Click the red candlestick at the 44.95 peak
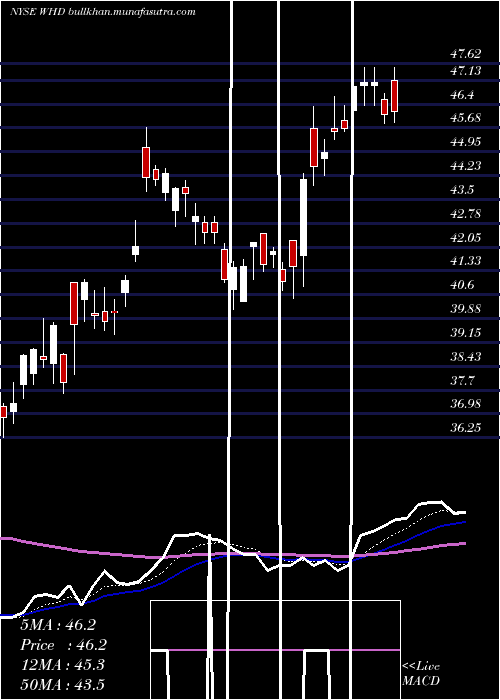Screen dimensions: 500x700 coord(146,162)
